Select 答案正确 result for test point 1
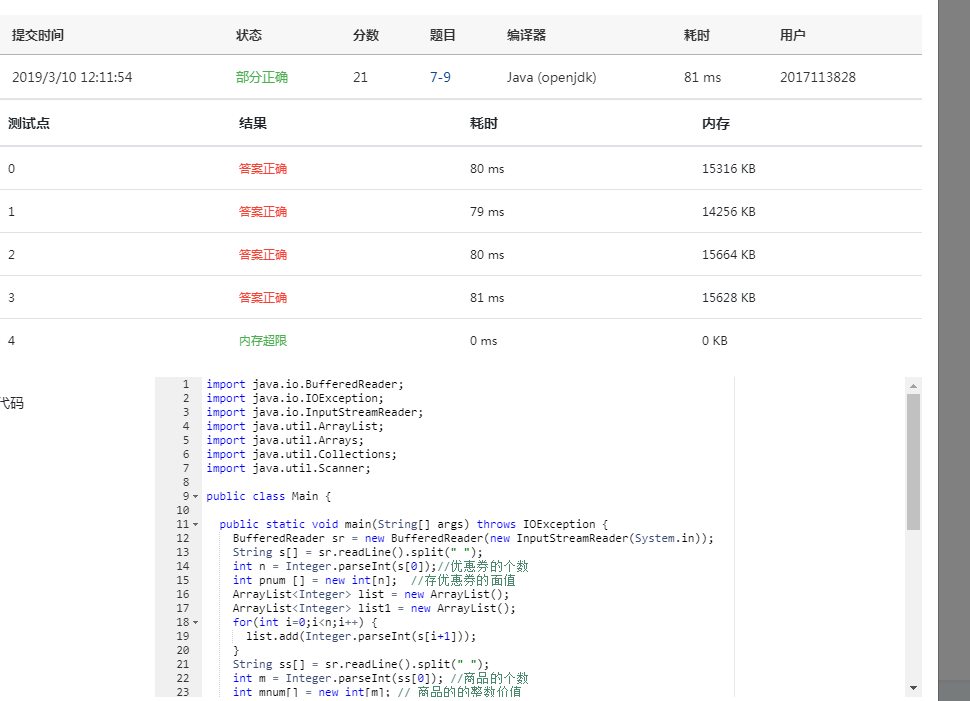The image size is (970, 701). coord(263,212)
